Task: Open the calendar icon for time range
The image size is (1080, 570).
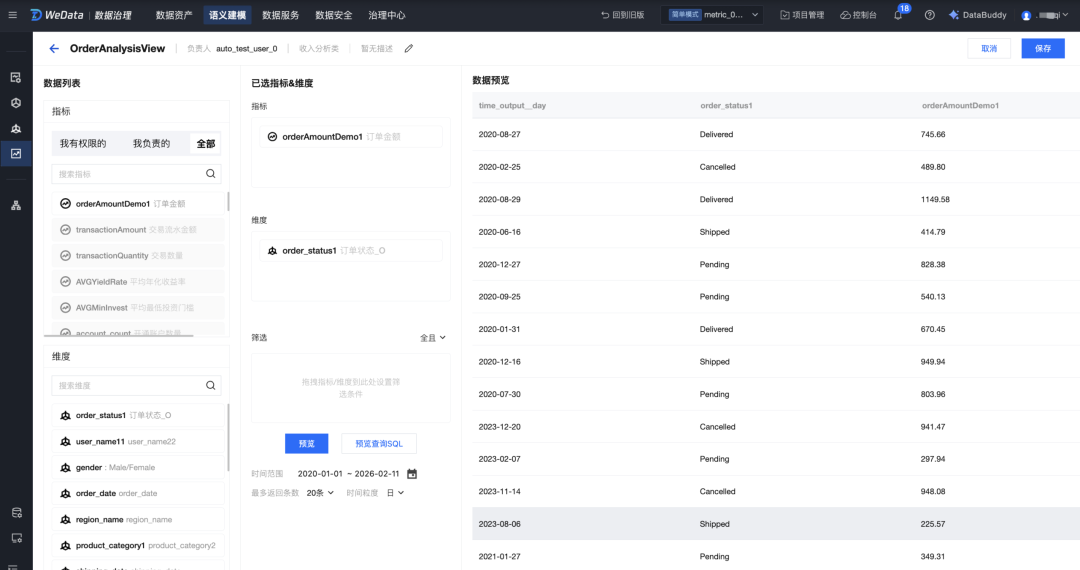Action: click(412, 474)
